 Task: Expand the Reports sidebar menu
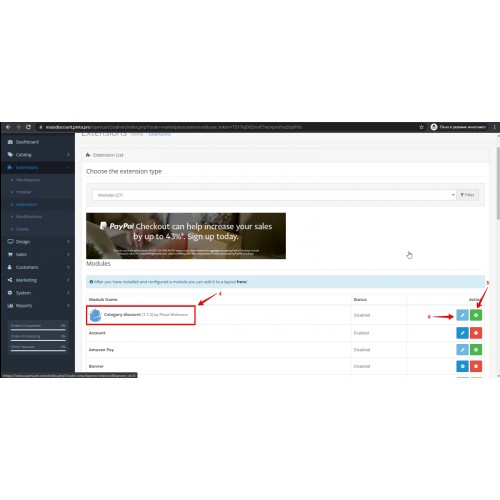click(x=37, y=306)
